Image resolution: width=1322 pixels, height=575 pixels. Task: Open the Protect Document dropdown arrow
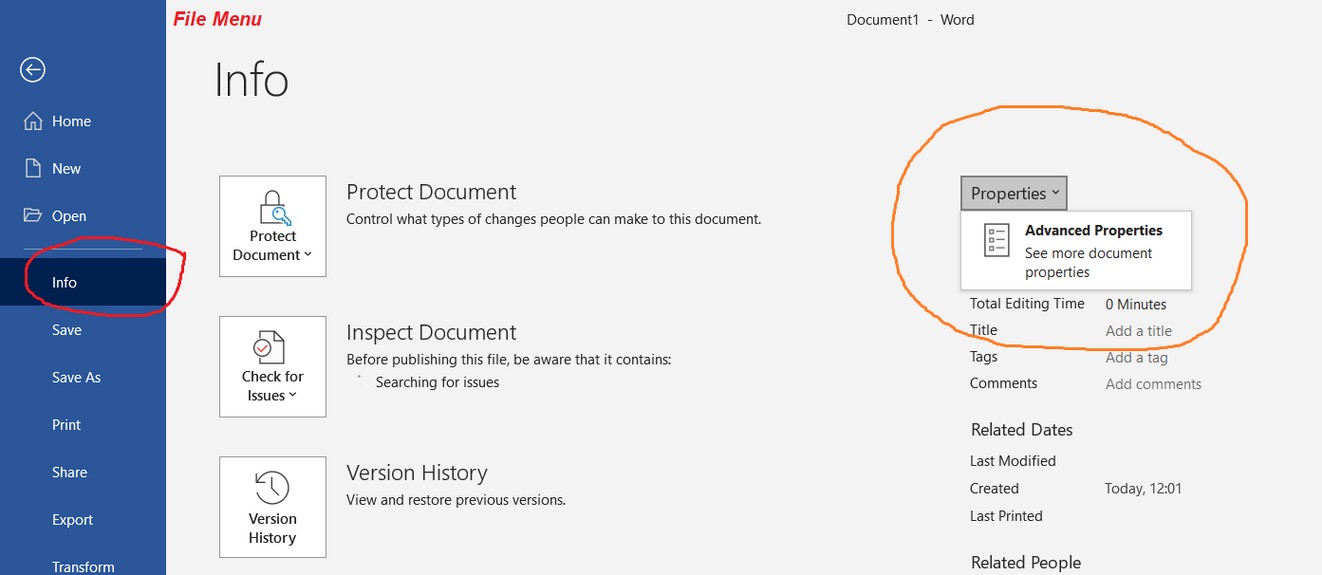pyautogui.click(x=308, y=255)
